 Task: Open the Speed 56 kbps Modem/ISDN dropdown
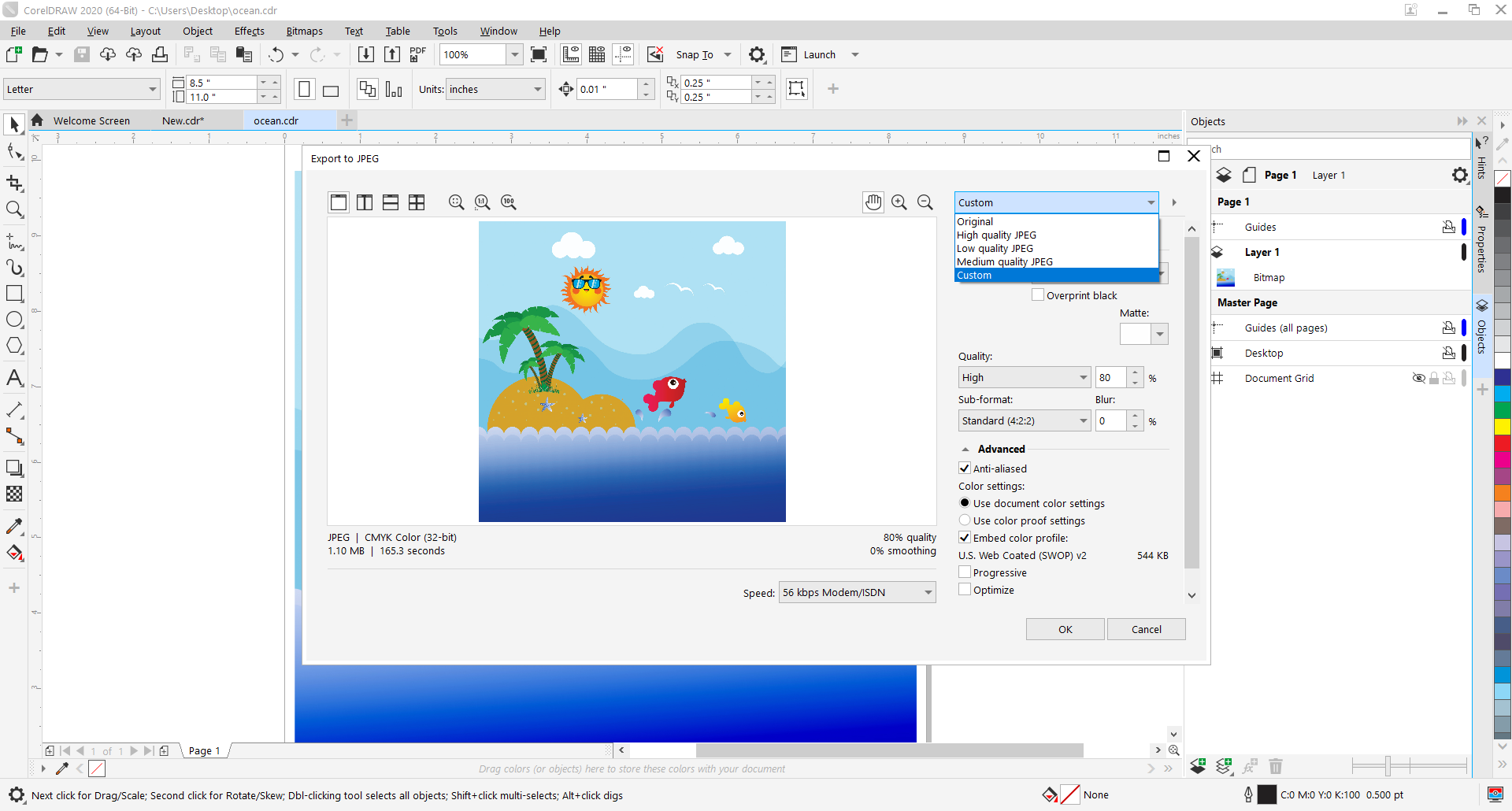pyautogui.click(x=857, y=593)
